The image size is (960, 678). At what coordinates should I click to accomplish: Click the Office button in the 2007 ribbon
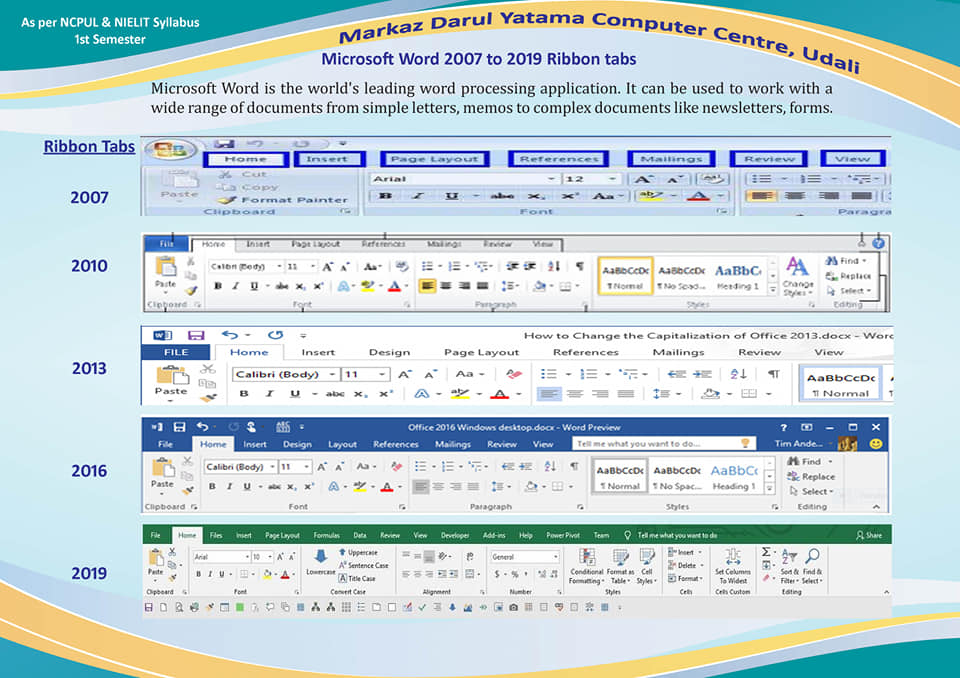tap(170, 149)
